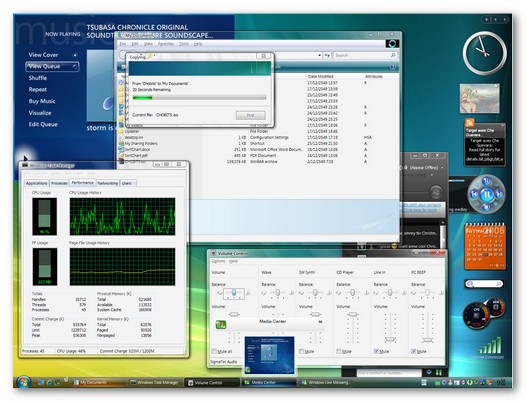Click the Media Center green logo icon
The height and width of the screenshot is (401, 526).
[x=221, y=324]
